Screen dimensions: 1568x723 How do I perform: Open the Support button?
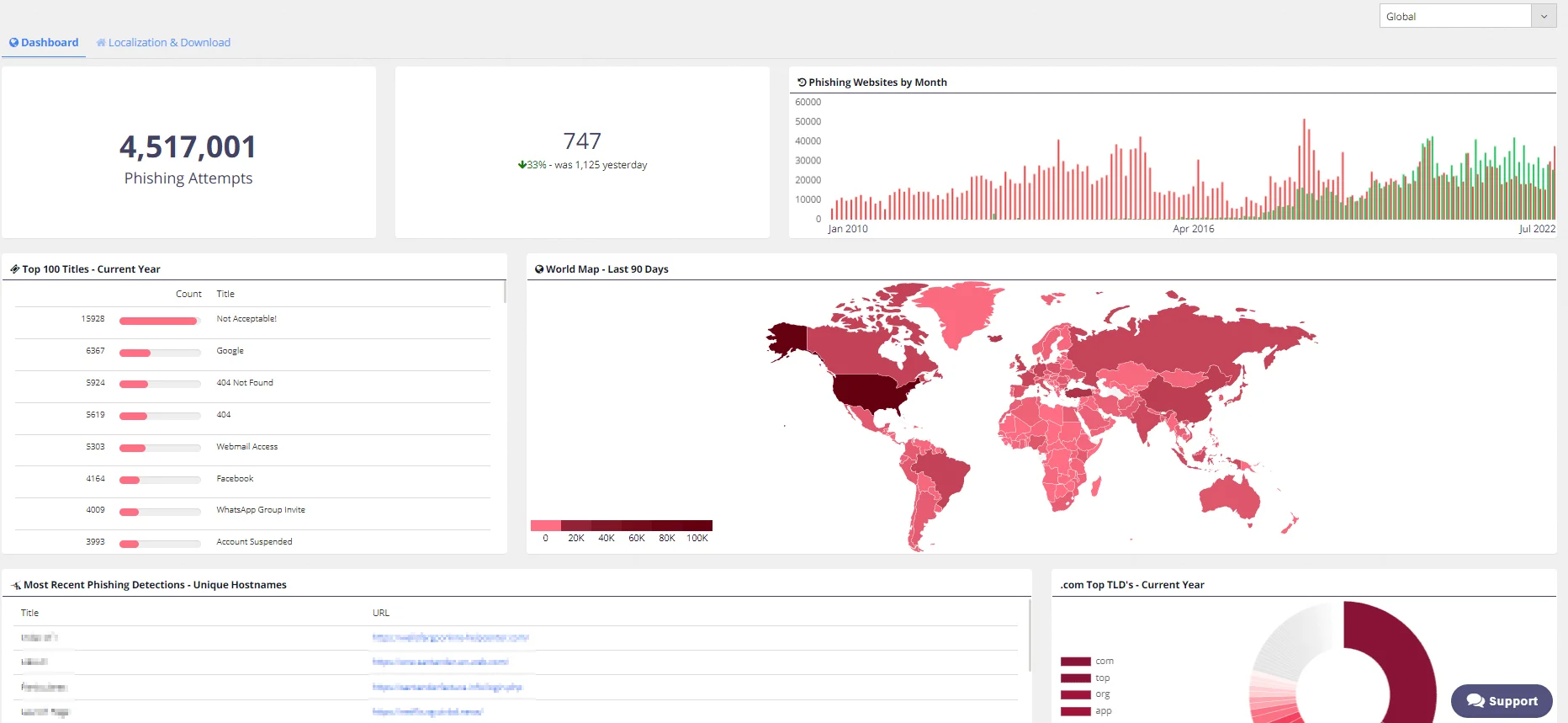point(1502,700)
